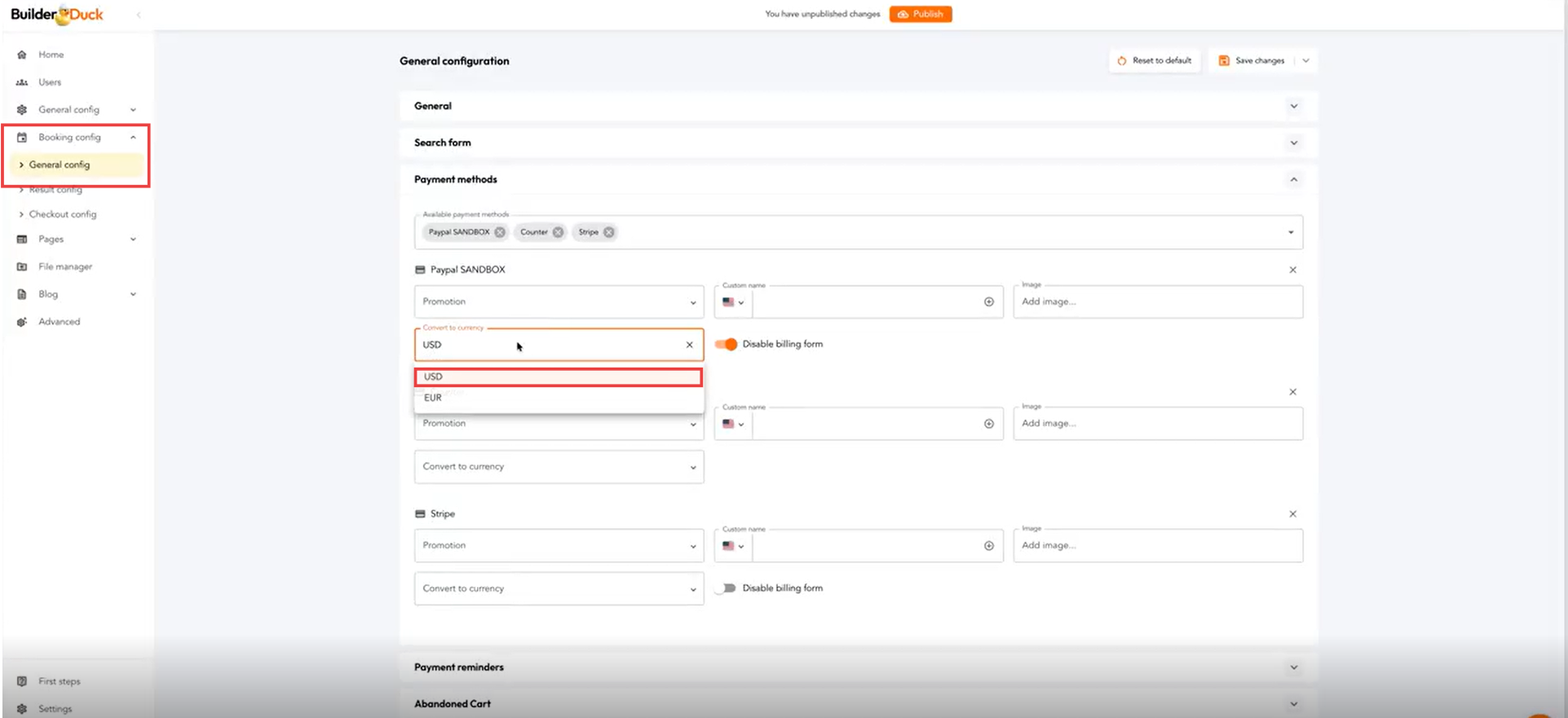Remove the Paypal SANDBOX chip
Screen dimensions: 1568x718
(x=500, y=232)
